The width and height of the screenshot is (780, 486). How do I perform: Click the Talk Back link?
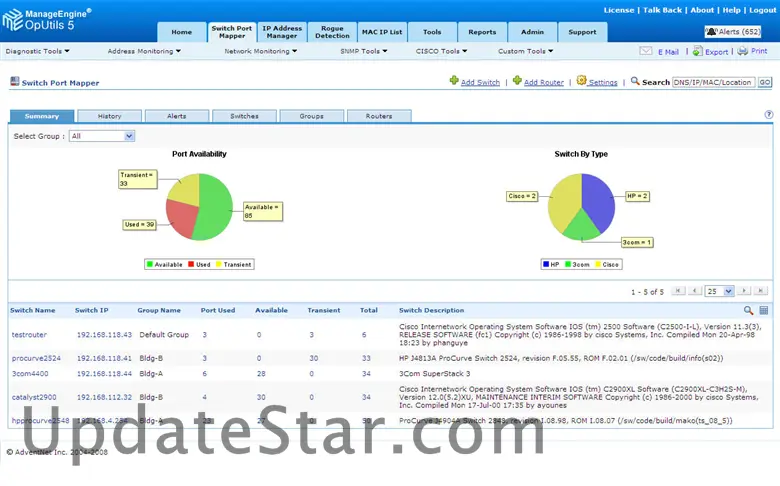662,10
